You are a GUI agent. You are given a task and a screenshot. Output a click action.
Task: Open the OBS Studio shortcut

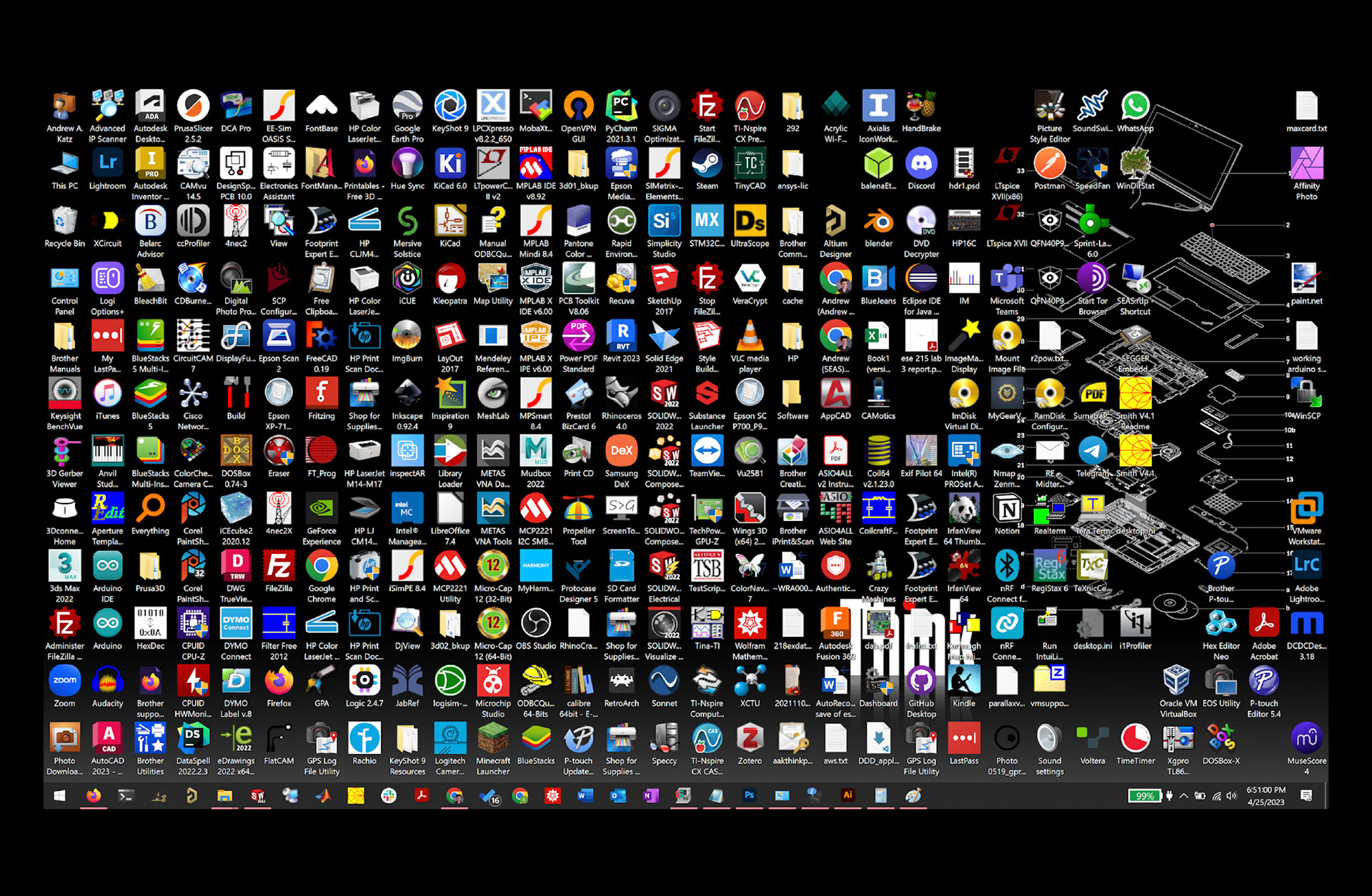[x=536, y=629]
